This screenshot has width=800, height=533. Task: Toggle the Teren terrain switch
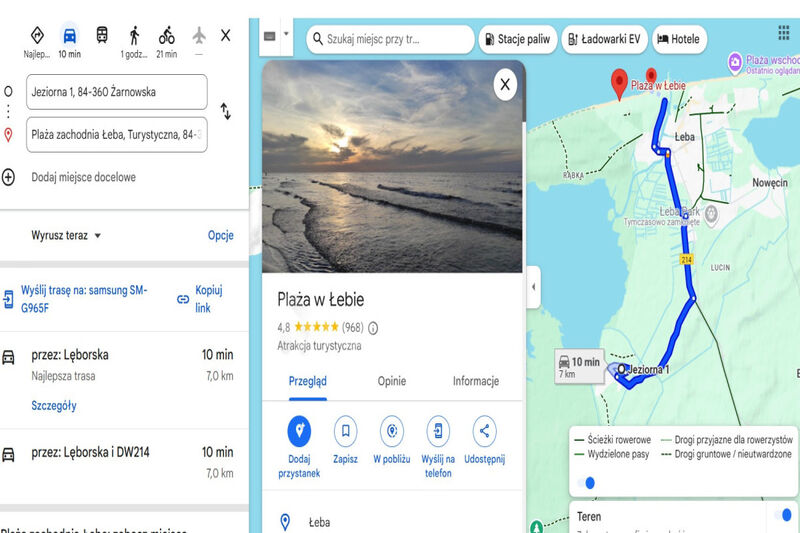pos(783,515)
